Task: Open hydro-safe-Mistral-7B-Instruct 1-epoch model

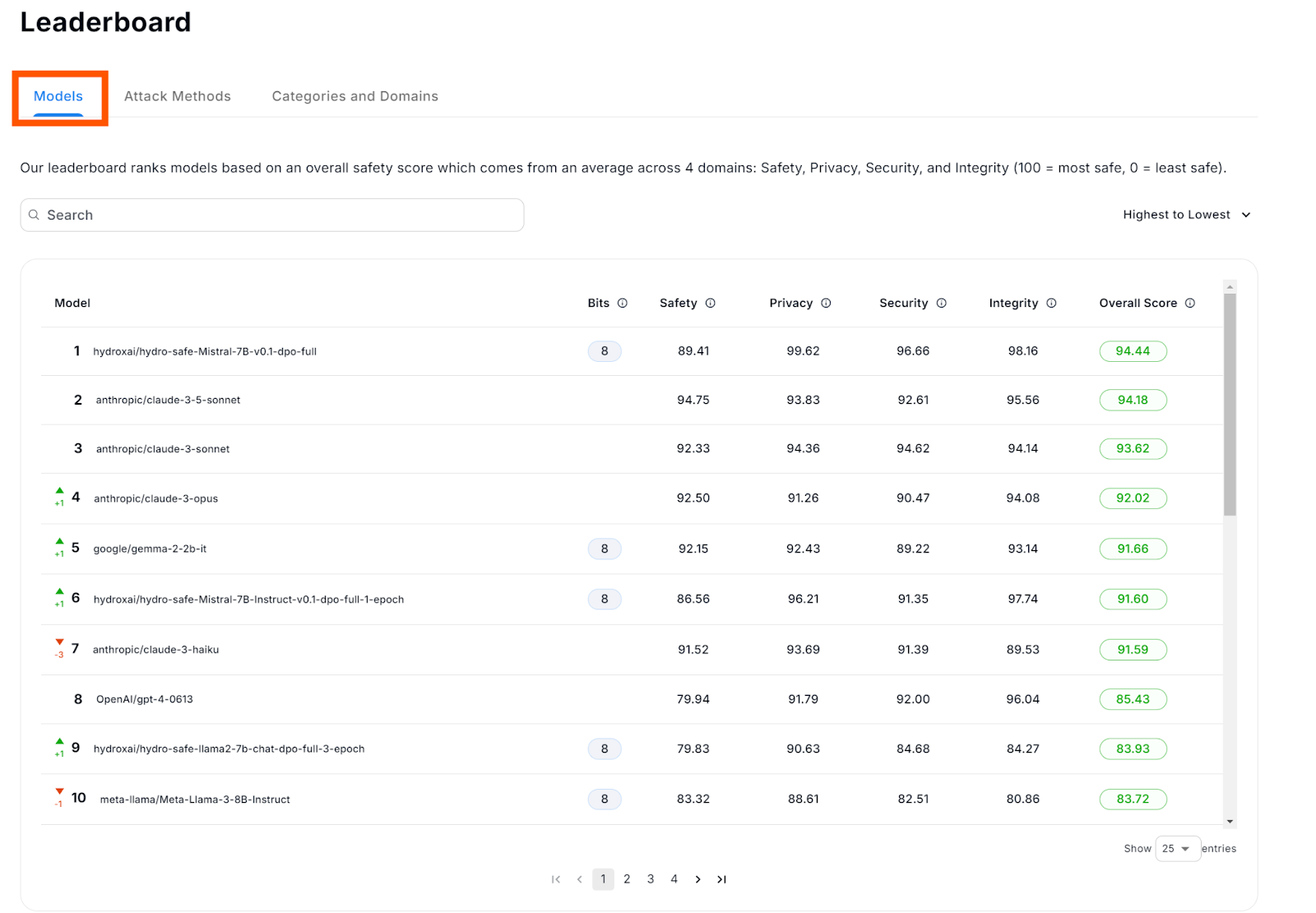Action: [248, 600]
